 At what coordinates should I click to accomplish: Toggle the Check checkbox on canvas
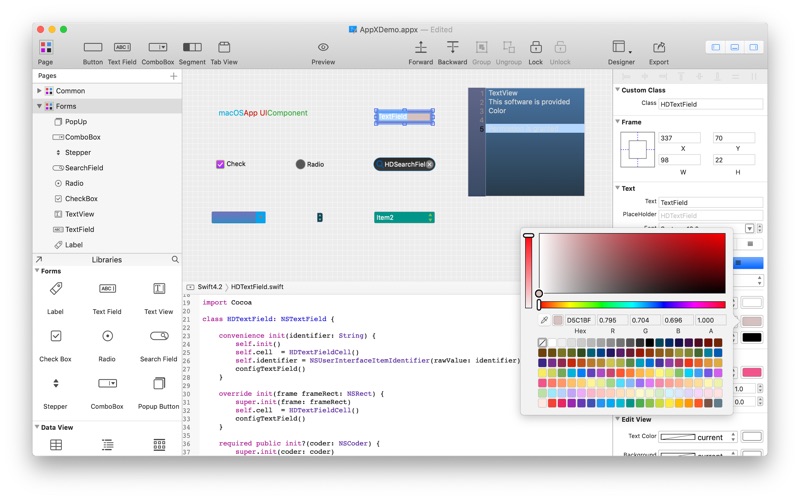[x=220, y=164]
